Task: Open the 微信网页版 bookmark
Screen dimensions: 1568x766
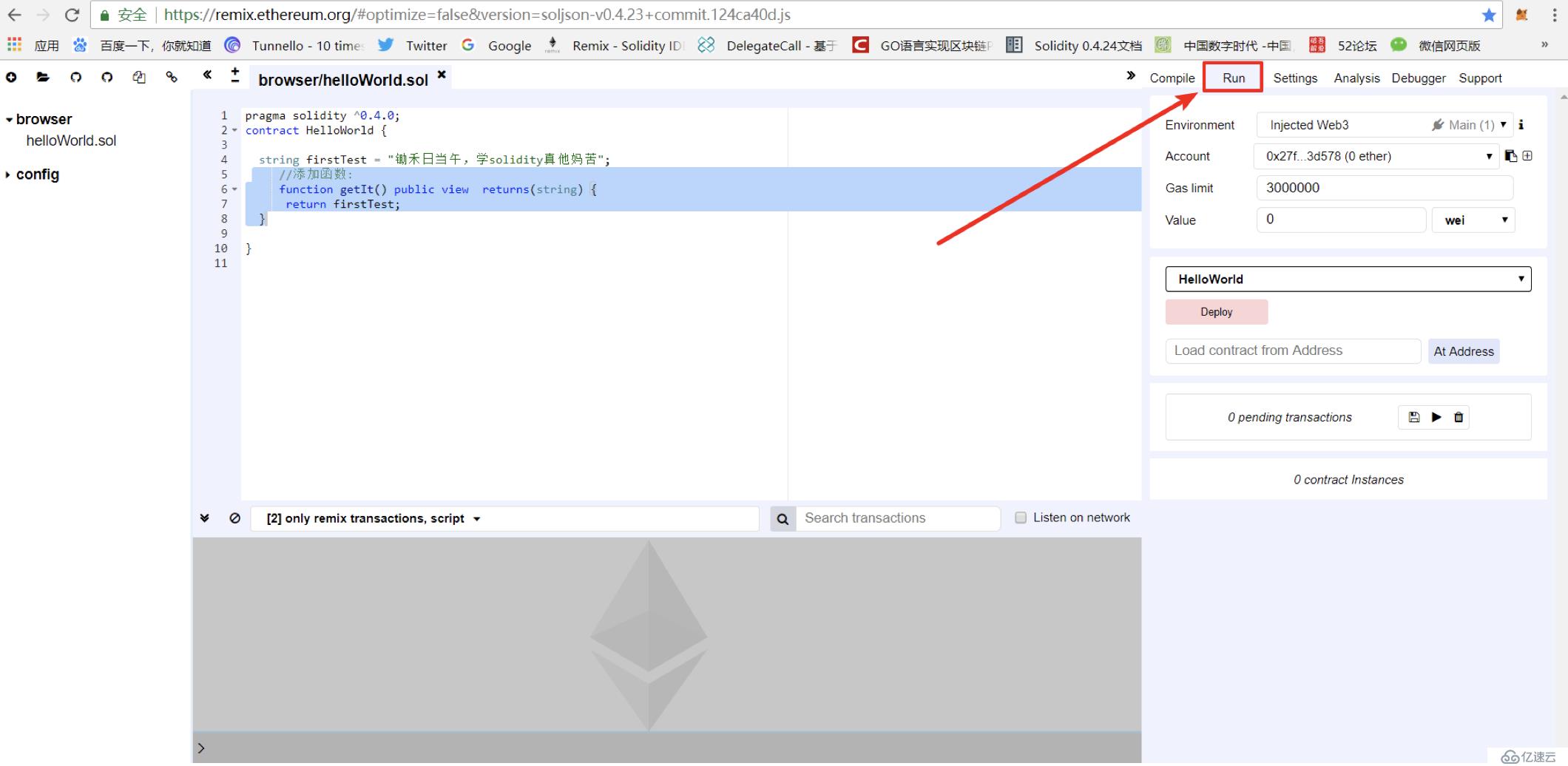Action: tap(1435, 45)
